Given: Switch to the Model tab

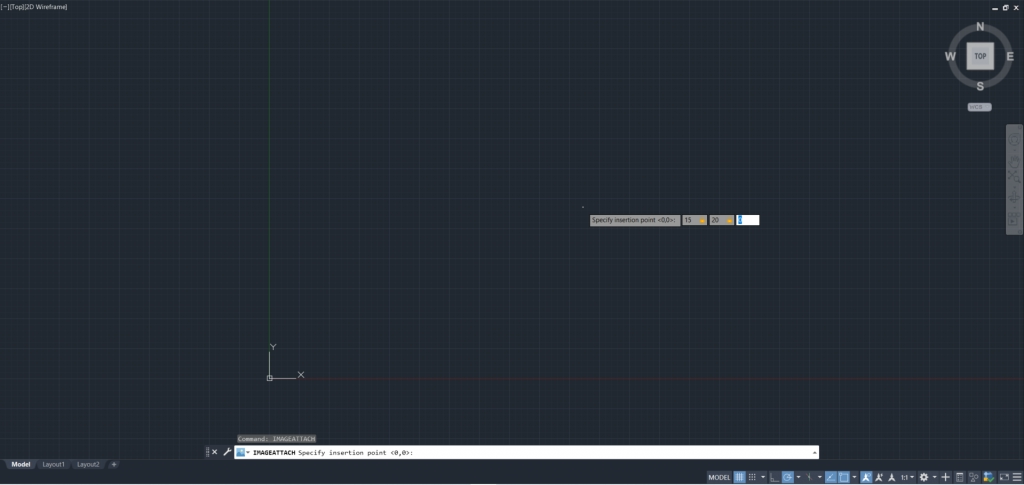Looking at the screenshot, I should pyautogui.click(x=21, y=464).
